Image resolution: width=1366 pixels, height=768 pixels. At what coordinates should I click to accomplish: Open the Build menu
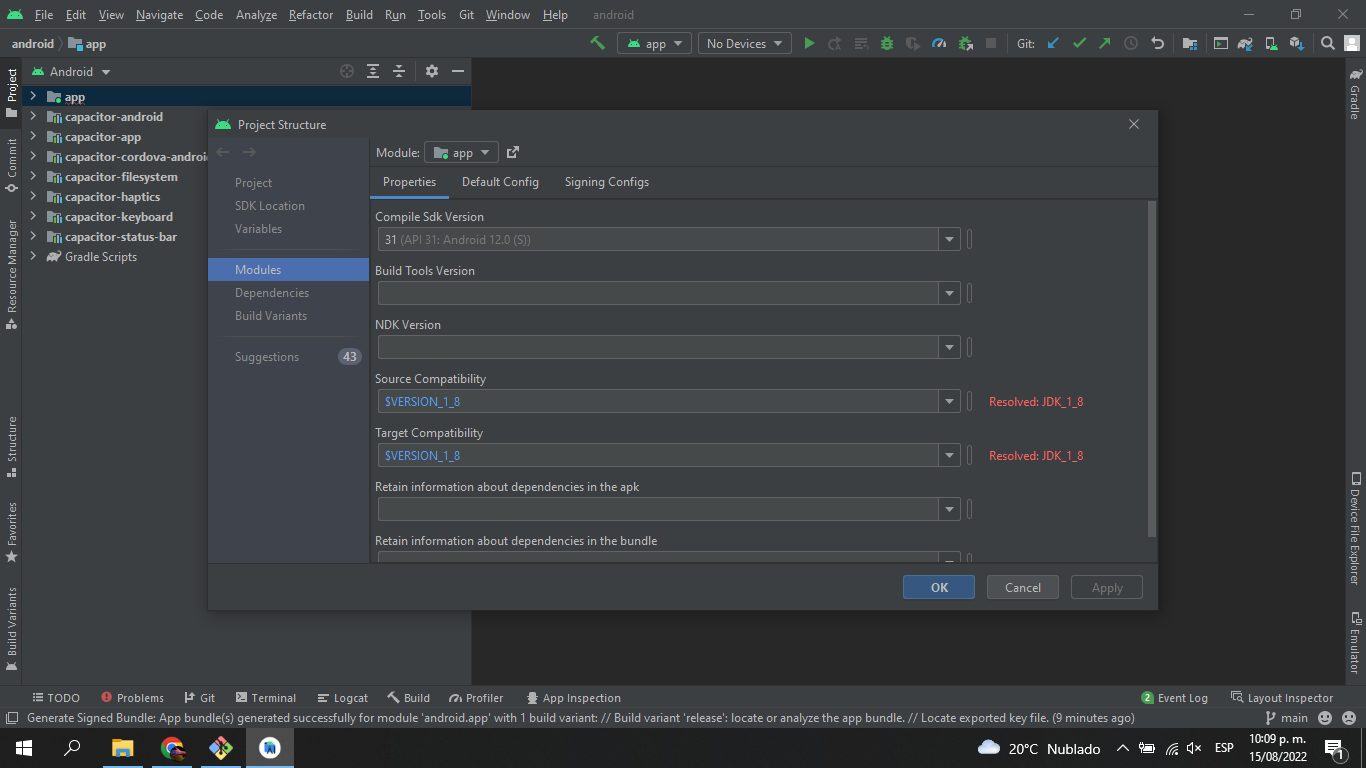click(359, 15)
